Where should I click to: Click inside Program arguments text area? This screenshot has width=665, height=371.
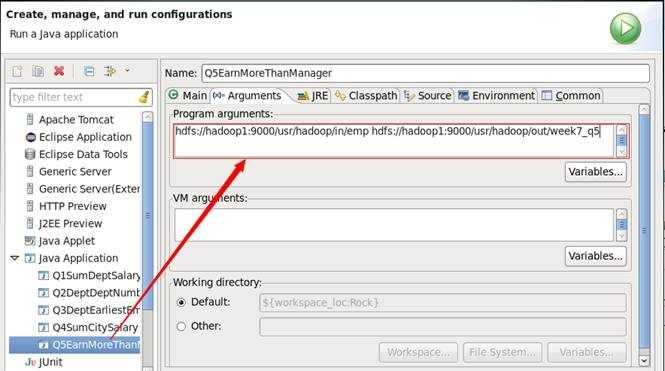coord(394,141)
